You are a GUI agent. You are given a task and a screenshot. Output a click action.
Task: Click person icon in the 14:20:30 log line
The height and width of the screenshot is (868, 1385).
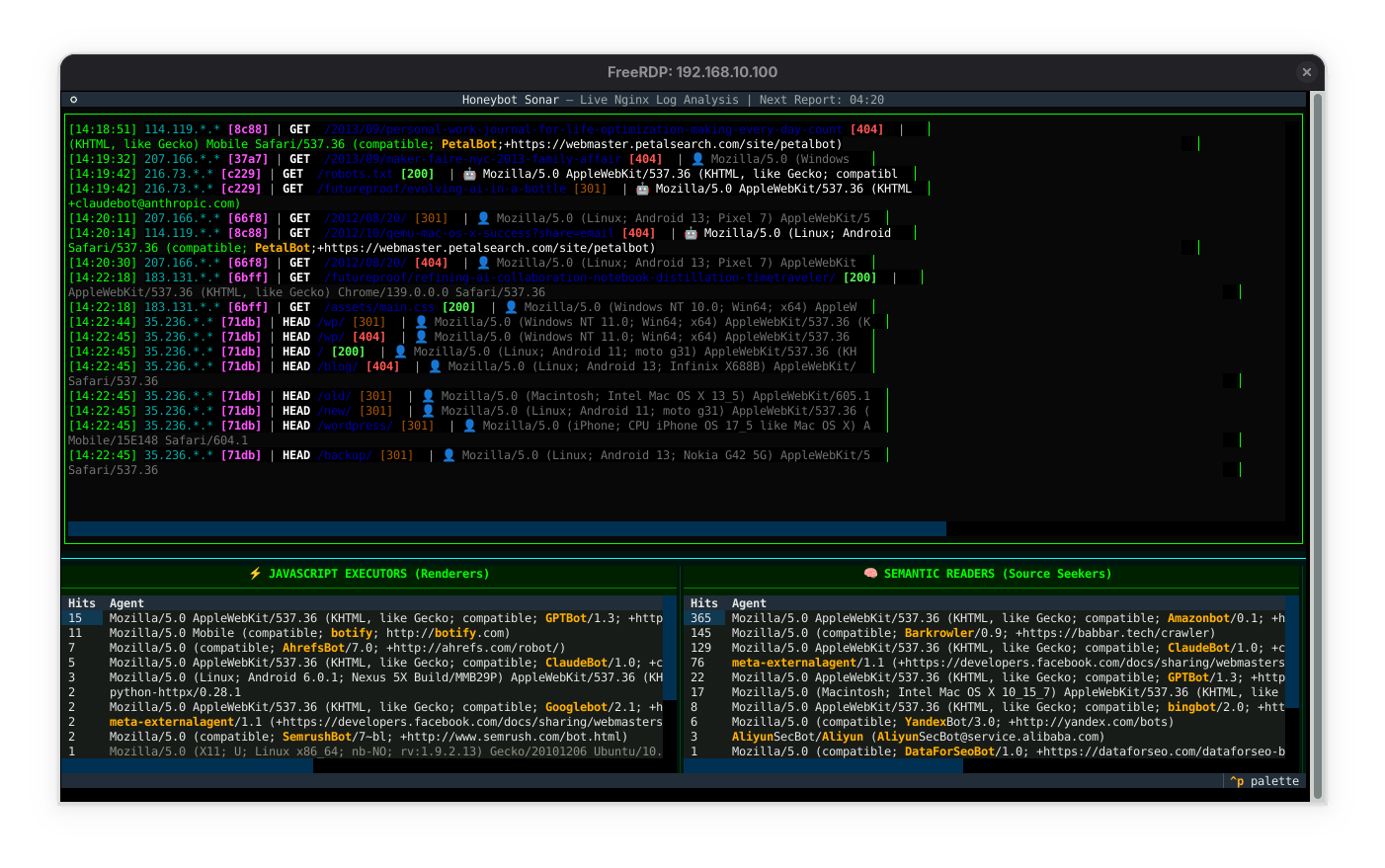pyautogui.click(x=483, y=263)
